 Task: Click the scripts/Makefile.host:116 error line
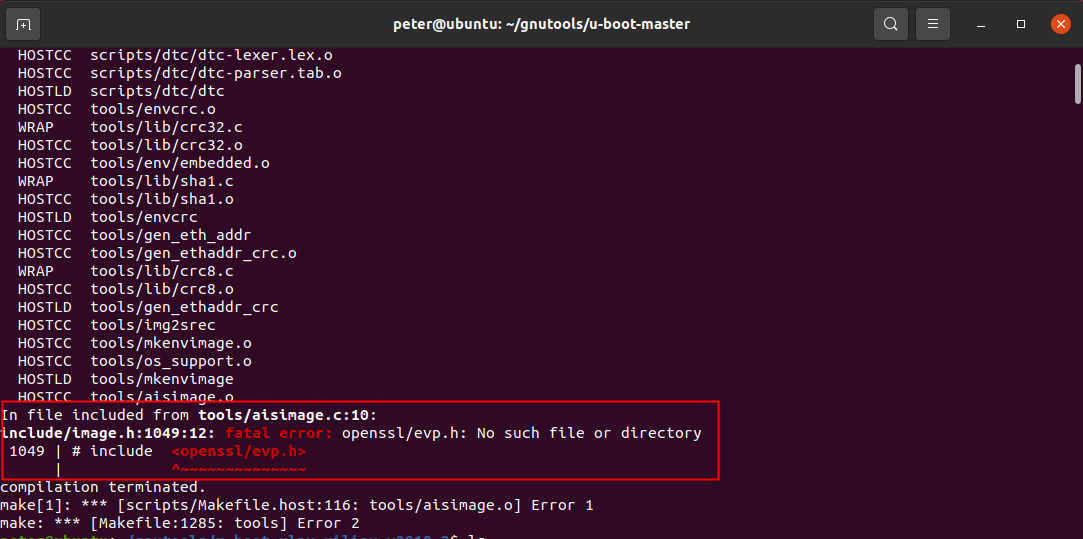click(x=296, y=505)
